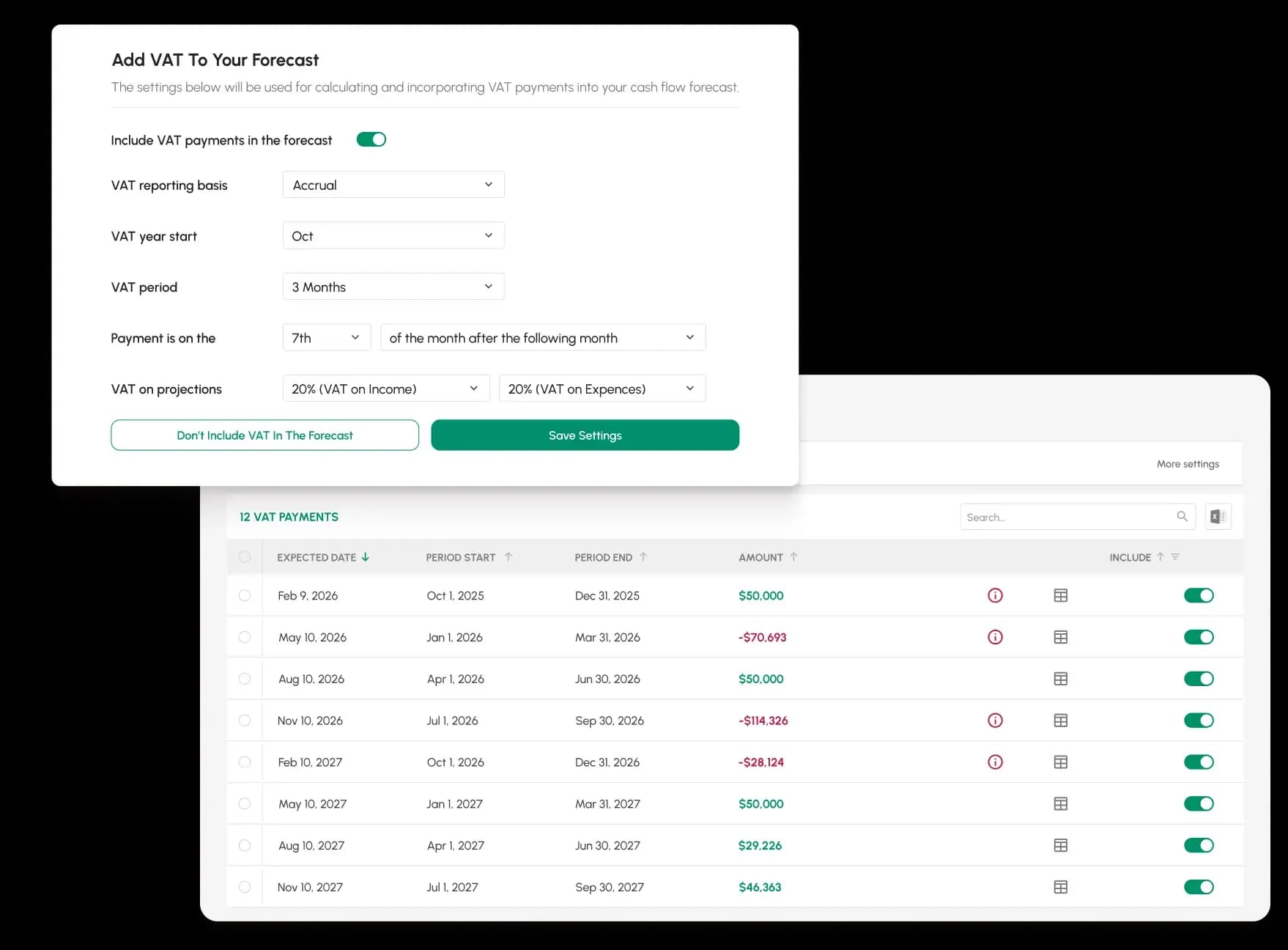The image size is (1288, 950).
Task: Open the VAT period dropdown
Action: [x=393, y=287]
